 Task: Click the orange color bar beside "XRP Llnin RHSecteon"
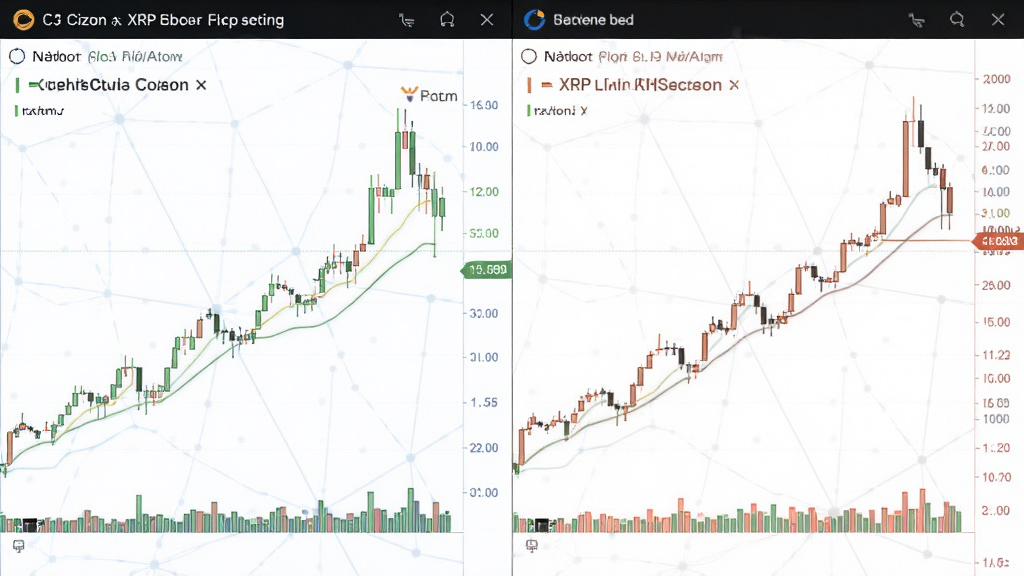coord(529,85)
